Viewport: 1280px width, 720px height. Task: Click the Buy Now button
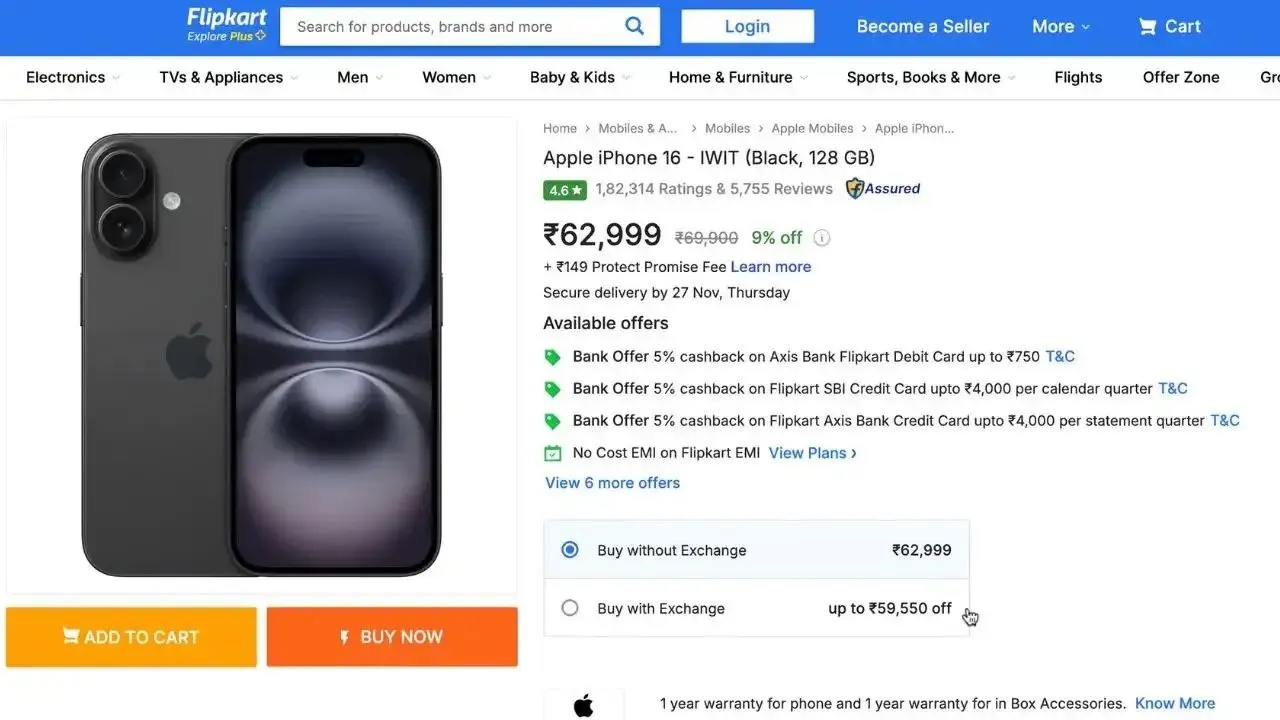pyautogui.click(x=391, y=636)
